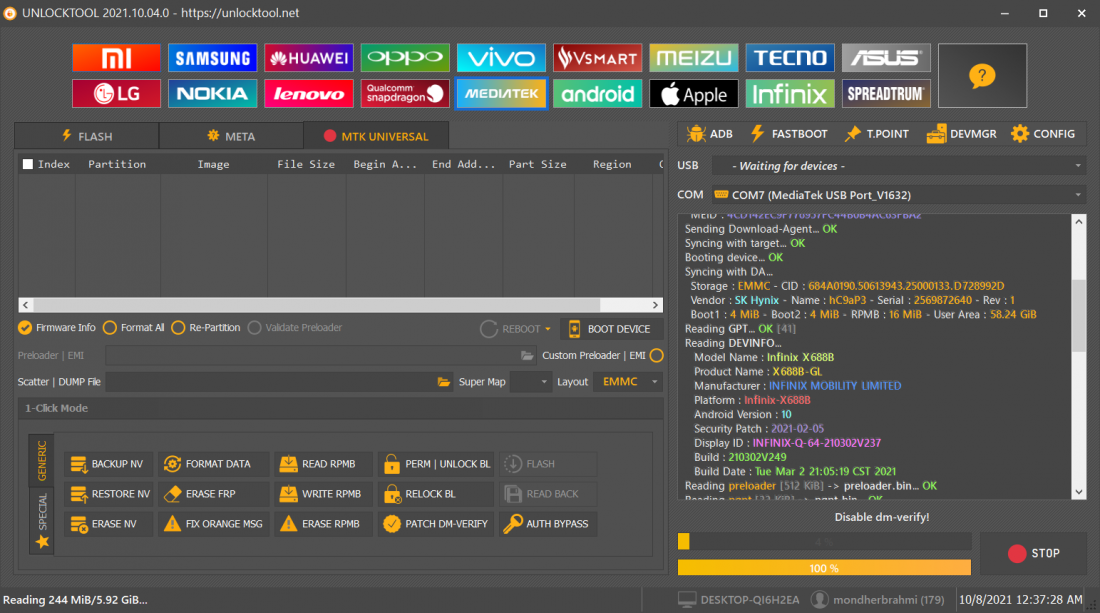Open the ADB bug icon tool

709,134
